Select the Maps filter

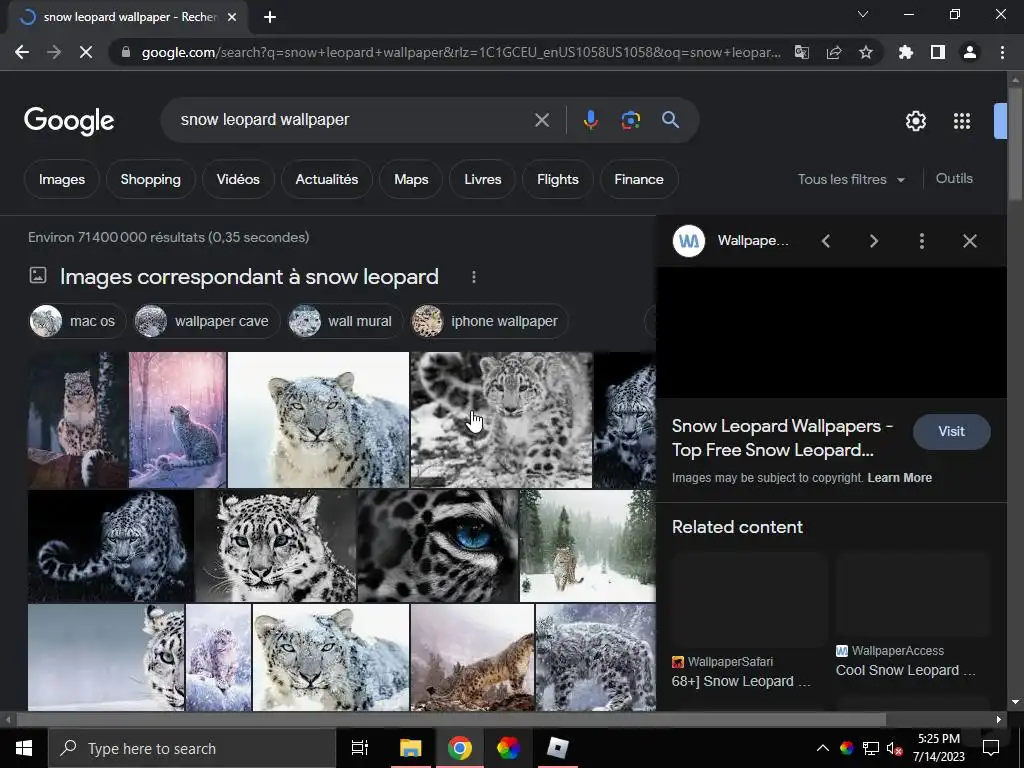coord(411,179)
